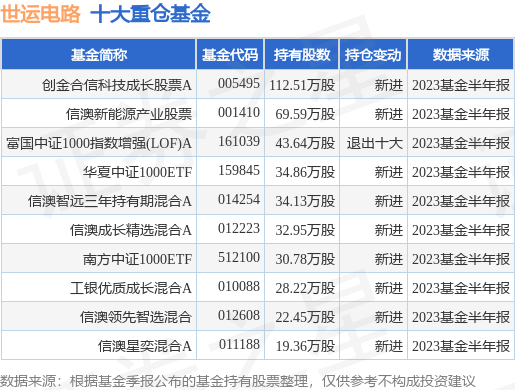Click holding value 28.22万股

(305, 288)
